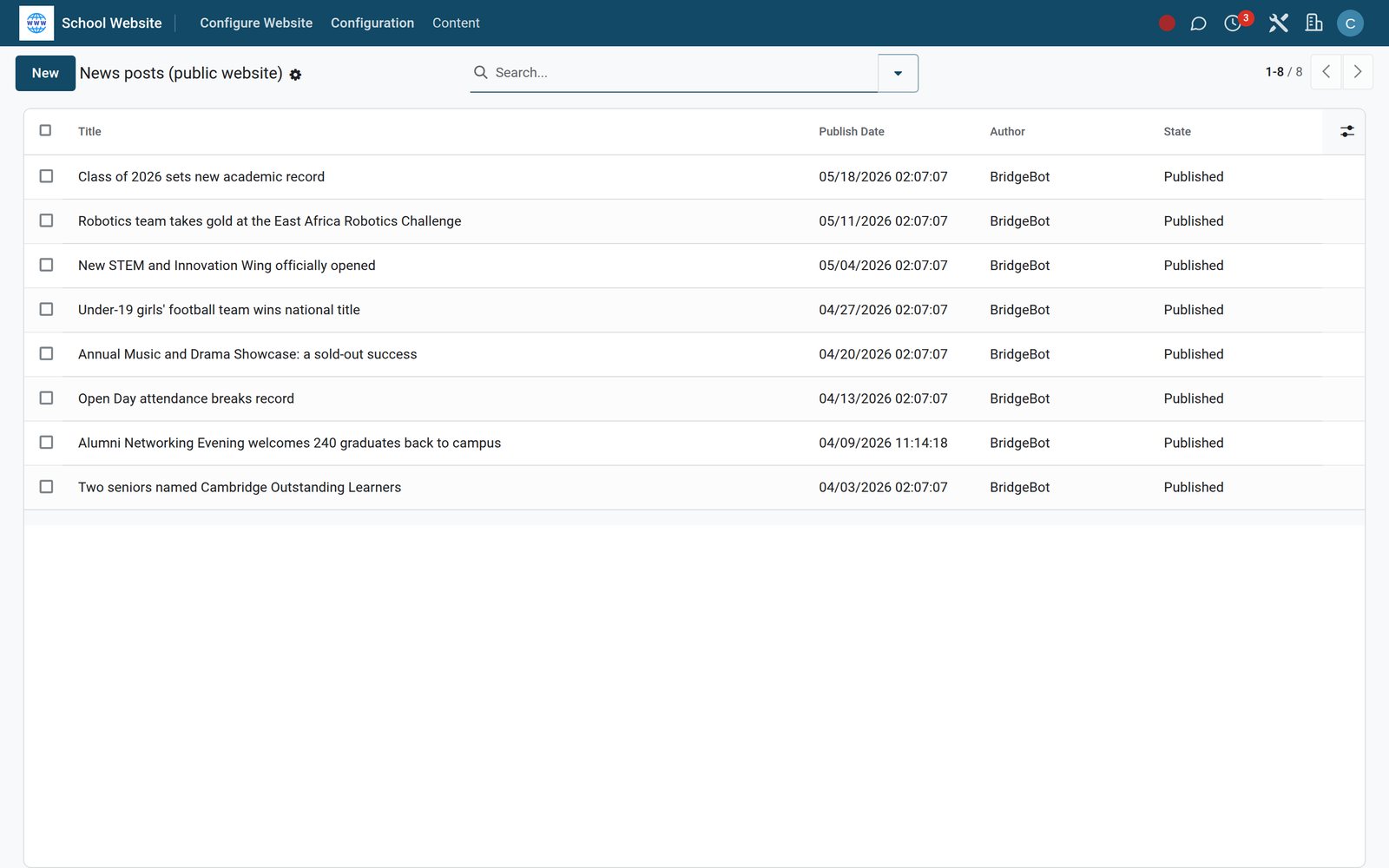Viewport: 1389px width, 868px height.
Task: Tick the Two seniors named Cambridge row checkbox
Action: pos(46,487)
